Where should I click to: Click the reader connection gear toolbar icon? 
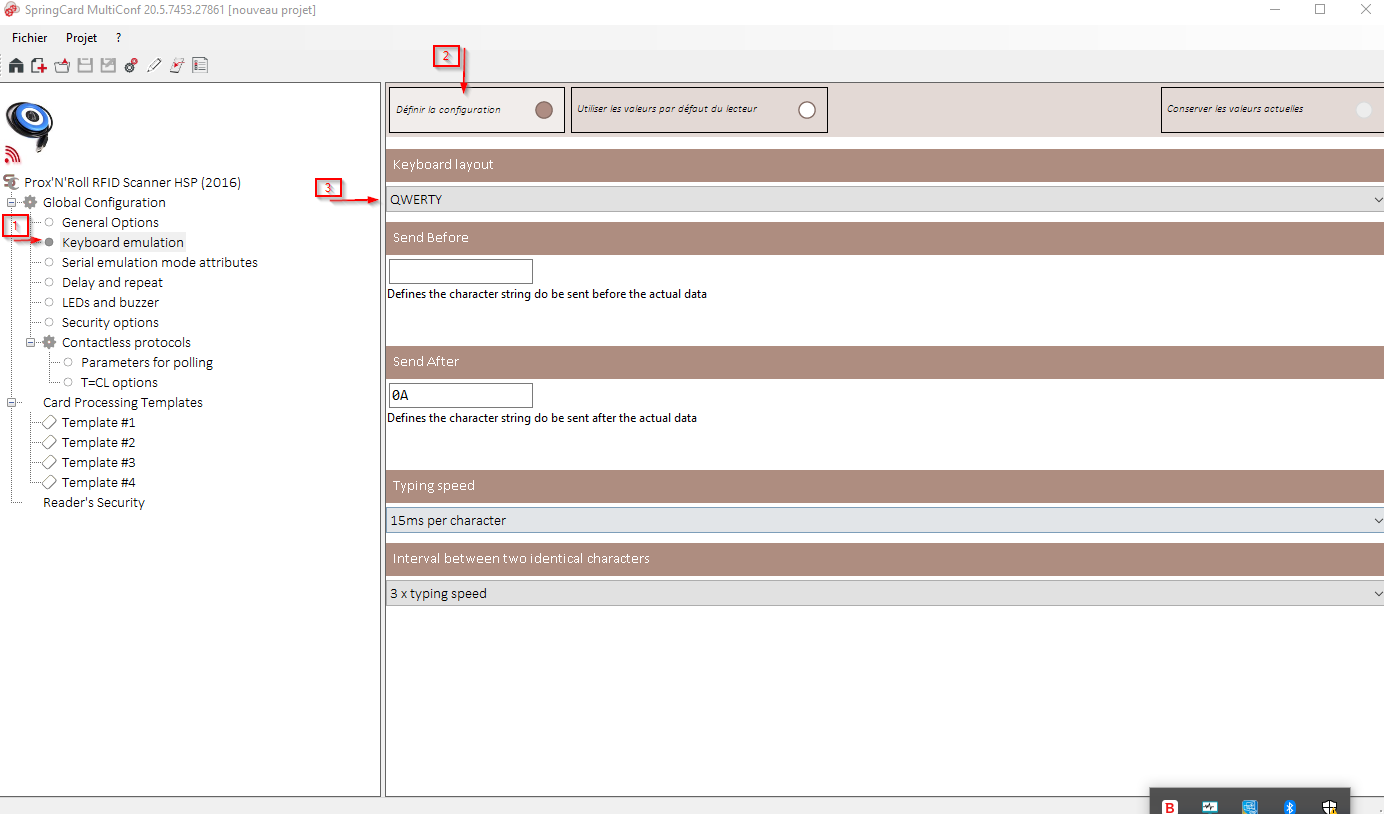tap(130, 64)
